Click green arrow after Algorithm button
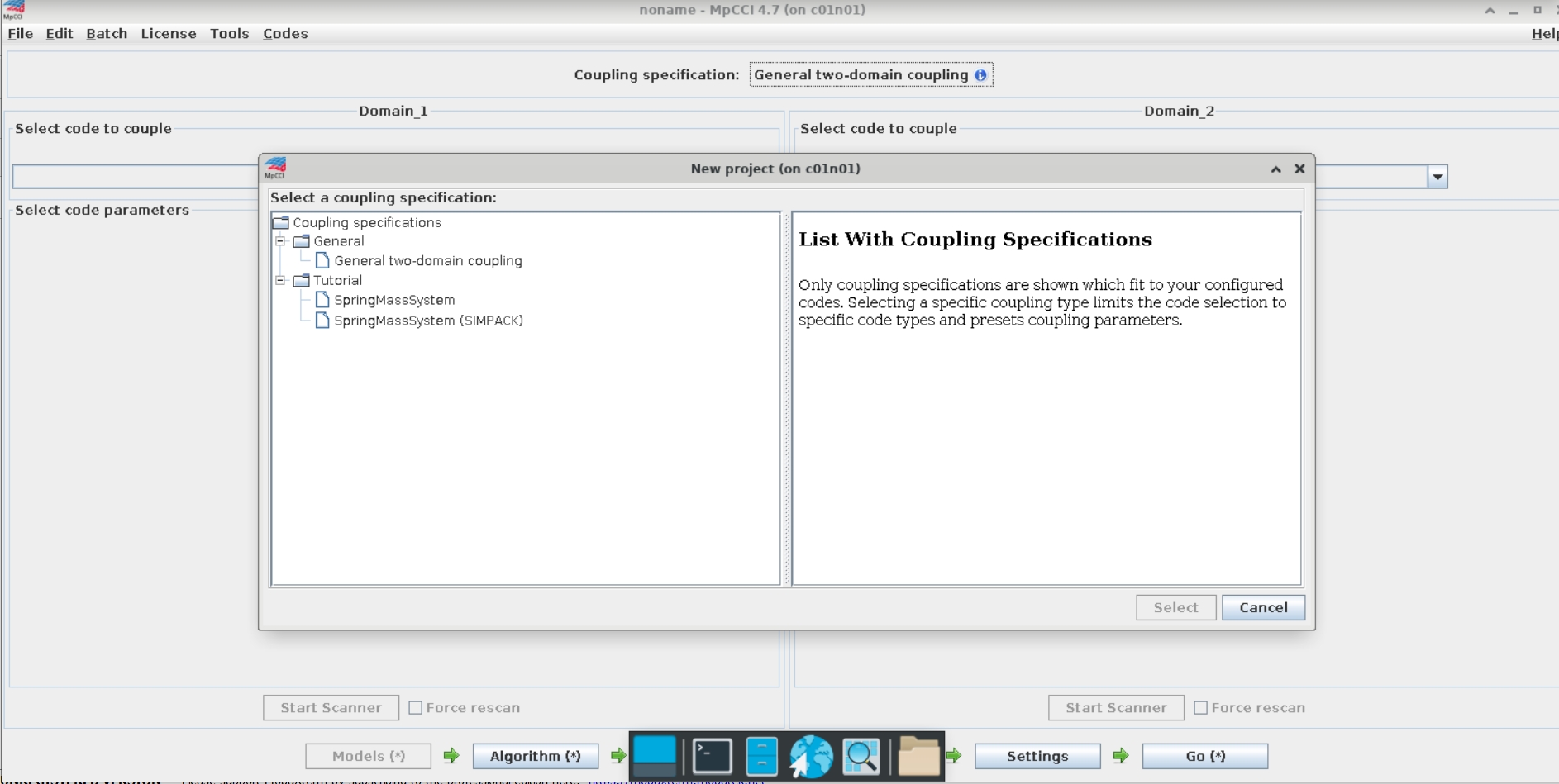 click(617, 756)
